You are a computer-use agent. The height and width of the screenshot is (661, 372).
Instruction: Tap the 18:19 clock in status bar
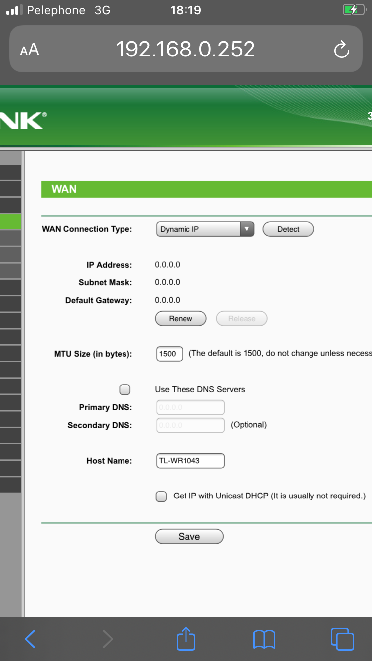pos(186,10)
